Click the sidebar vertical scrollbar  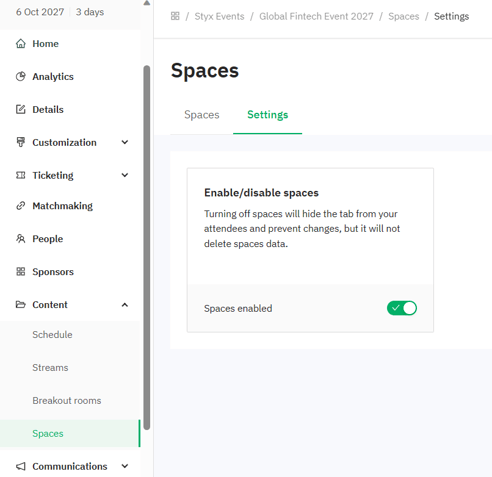[x=147, y=247]
